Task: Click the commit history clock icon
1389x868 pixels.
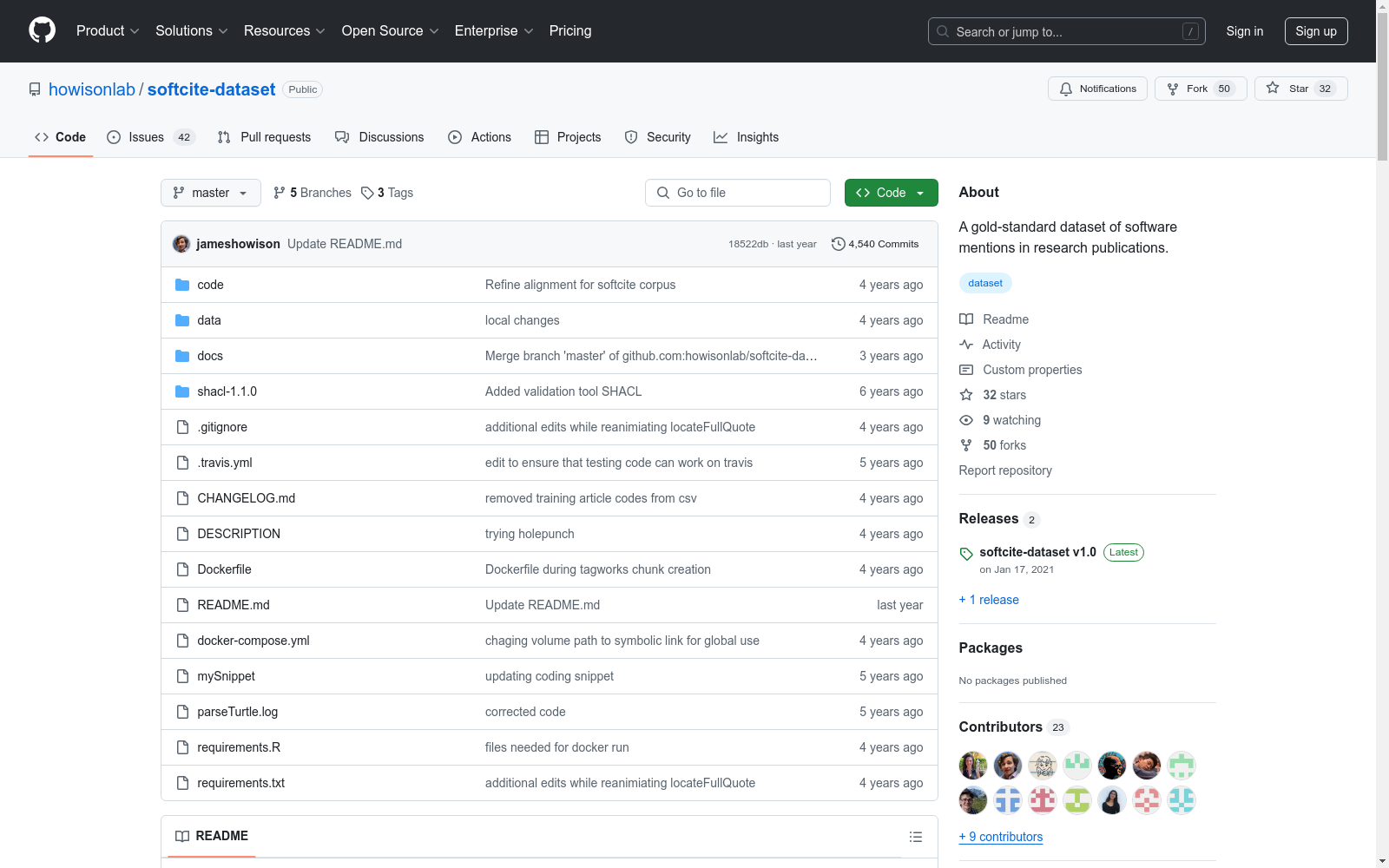Action: coord(838,244)
